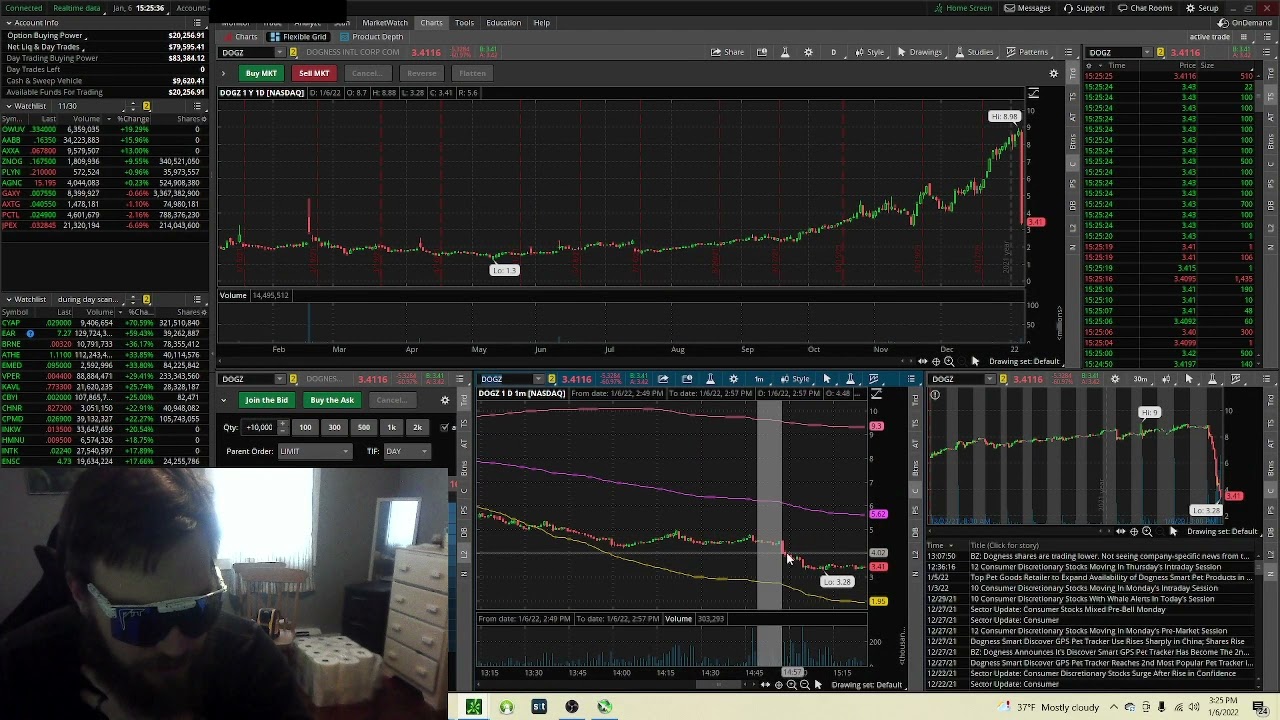Launch OnDemand mode
Viewport: 1280px width, 720px height.
click(x=1246, y=22)
